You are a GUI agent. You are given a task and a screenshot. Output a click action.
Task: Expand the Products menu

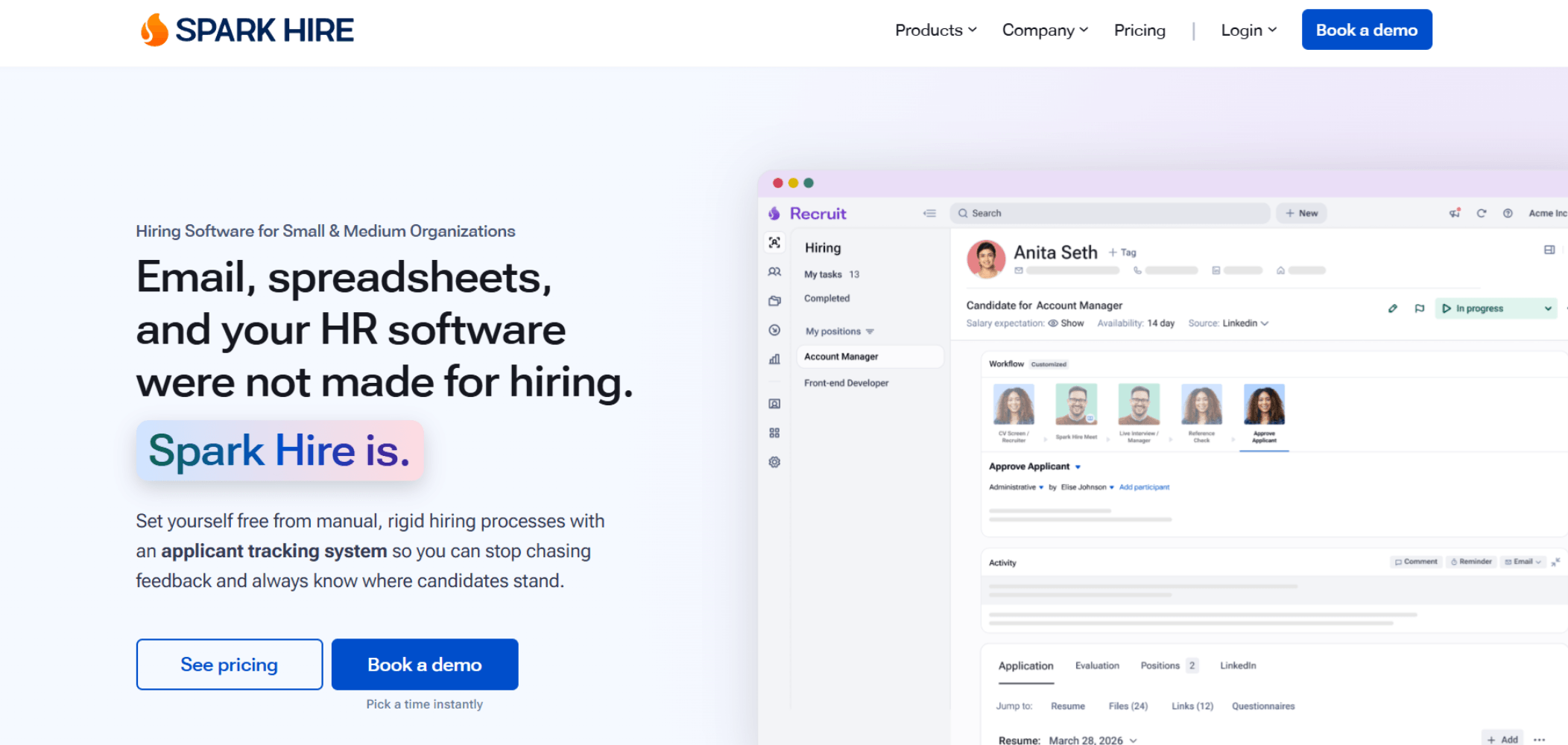[936, 30]
